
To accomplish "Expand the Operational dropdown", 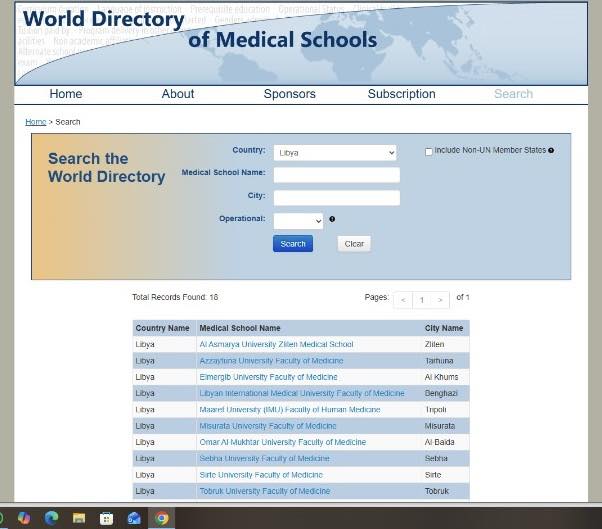I will [x=298, y=221].
